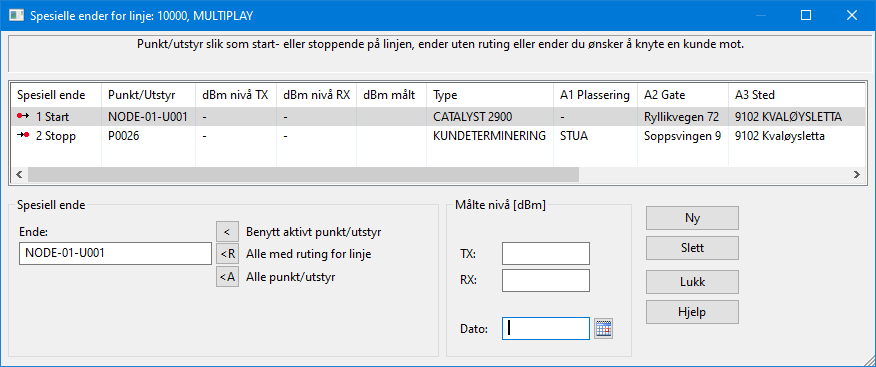Click the TX measured level field
The width and height of the screenshot is (876, 367).
tap(546, 254)
